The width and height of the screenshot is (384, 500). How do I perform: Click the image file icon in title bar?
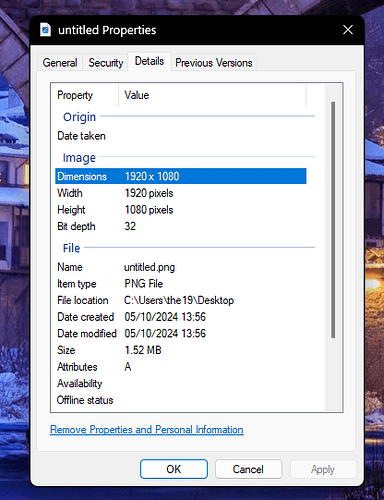(x=45, y=30)
